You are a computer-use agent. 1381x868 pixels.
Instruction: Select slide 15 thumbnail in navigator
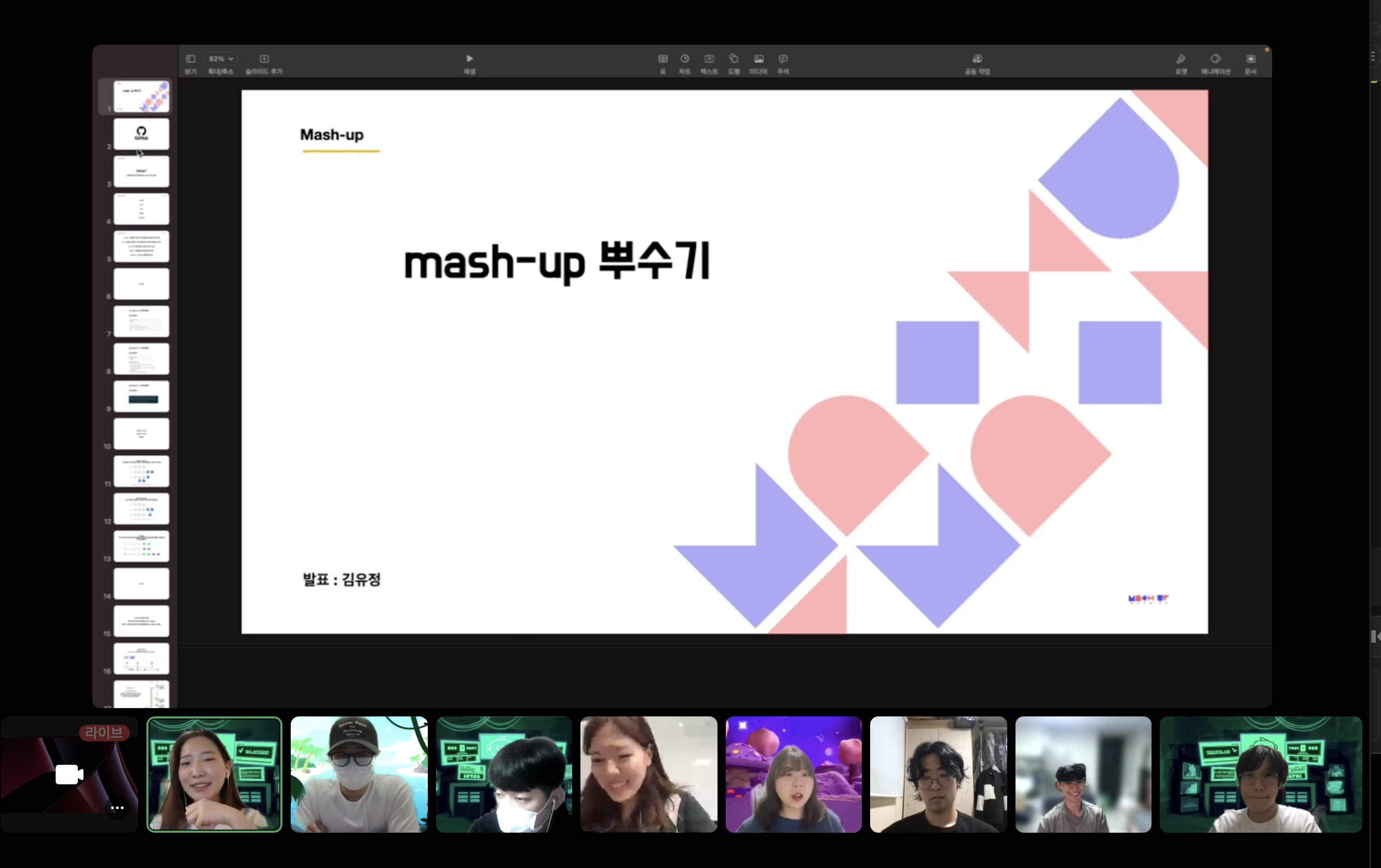(141, 621)
